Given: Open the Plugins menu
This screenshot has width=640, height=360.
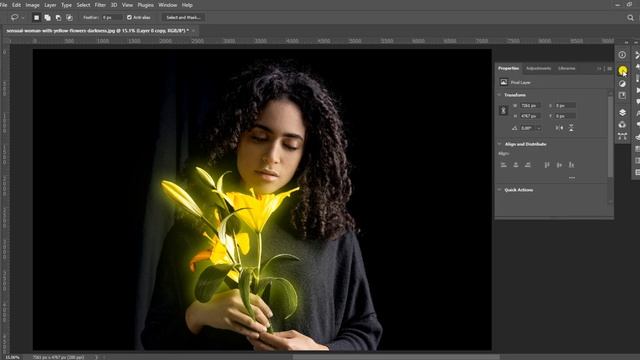Looking at the screenshot, I should 146,5.
